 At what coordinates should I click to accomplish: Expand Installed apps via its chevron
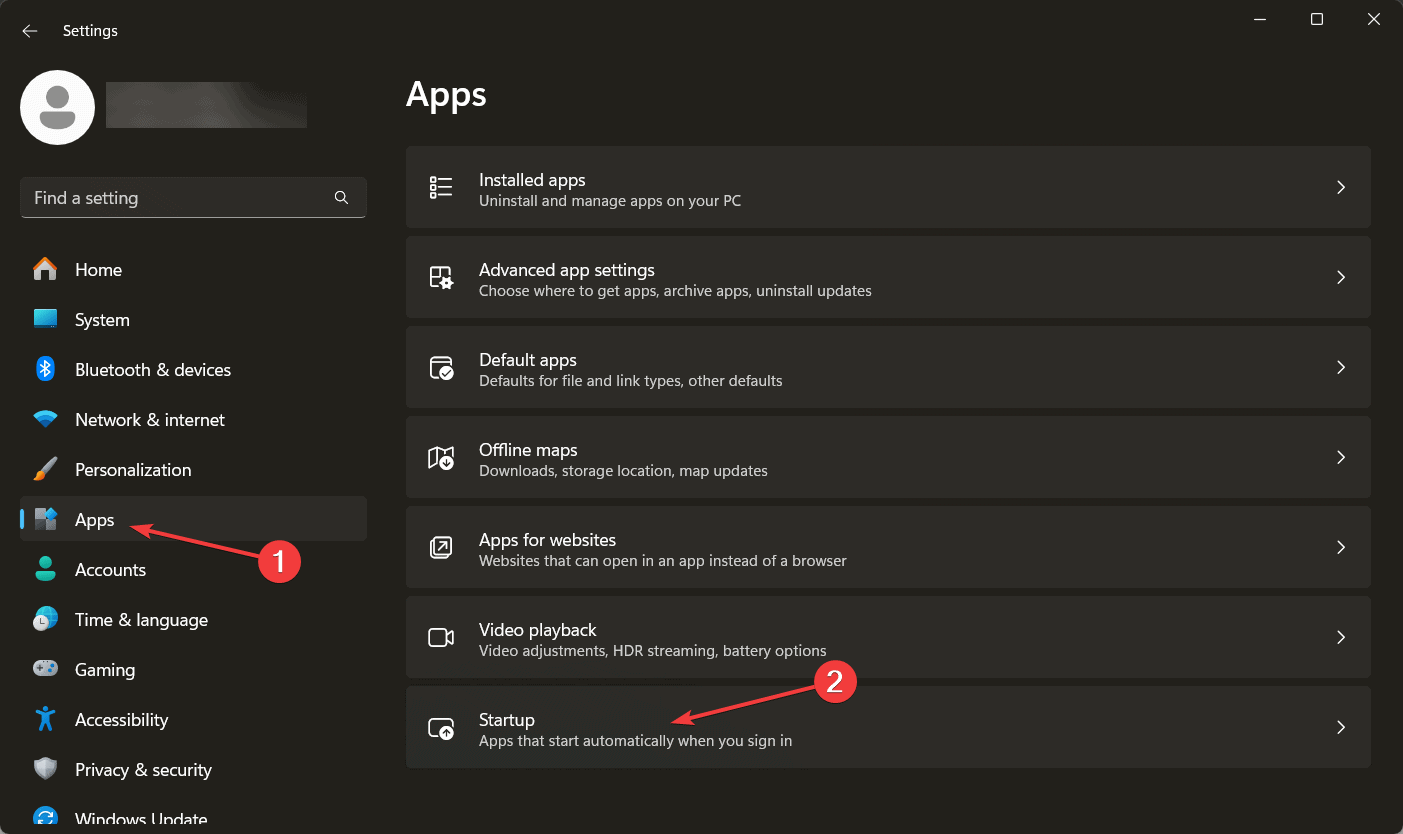coord(1341,188)
